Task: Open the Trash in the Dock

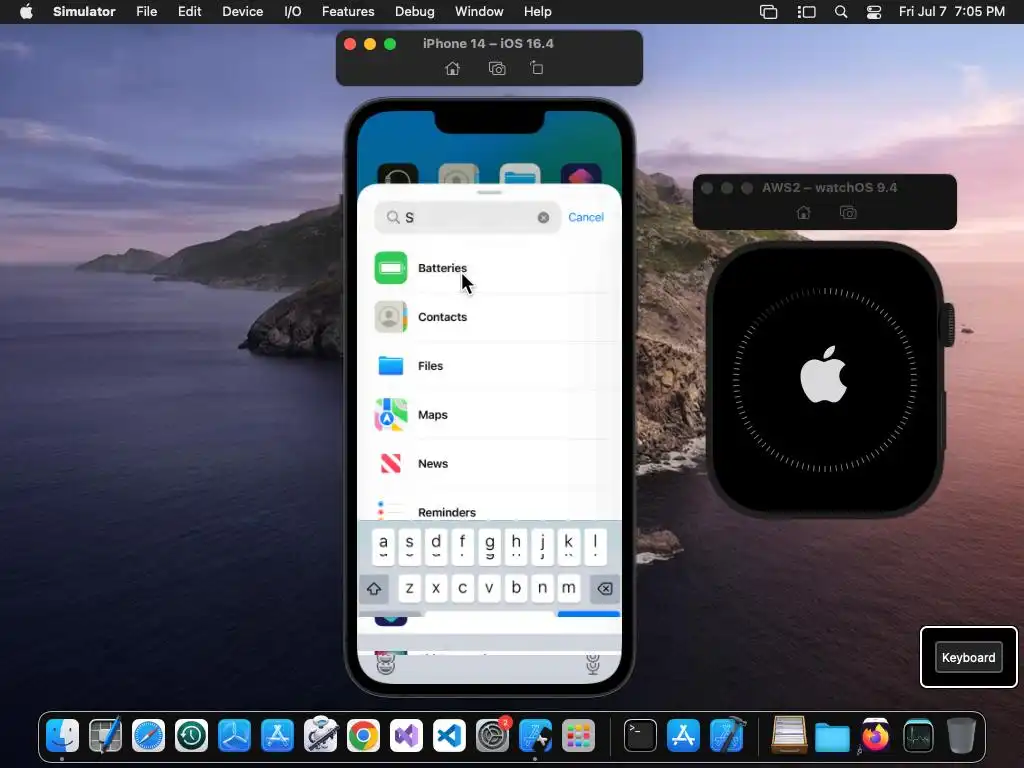Action: (961, 736)
